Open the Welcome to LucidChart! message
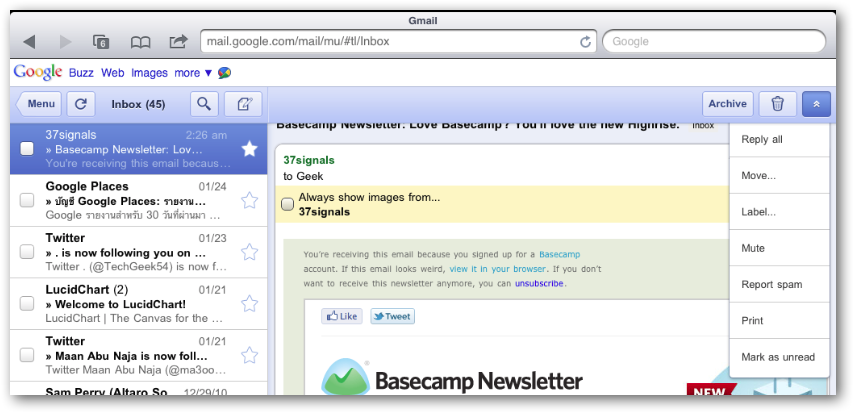 tap(139, 303)
